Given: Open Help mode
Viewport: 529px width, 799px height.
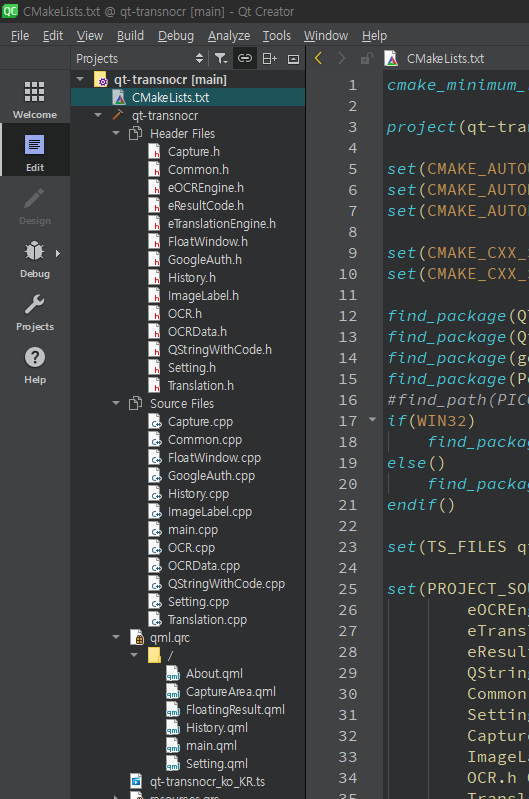Looking at the screenshot, I should (x=35, y=365).
